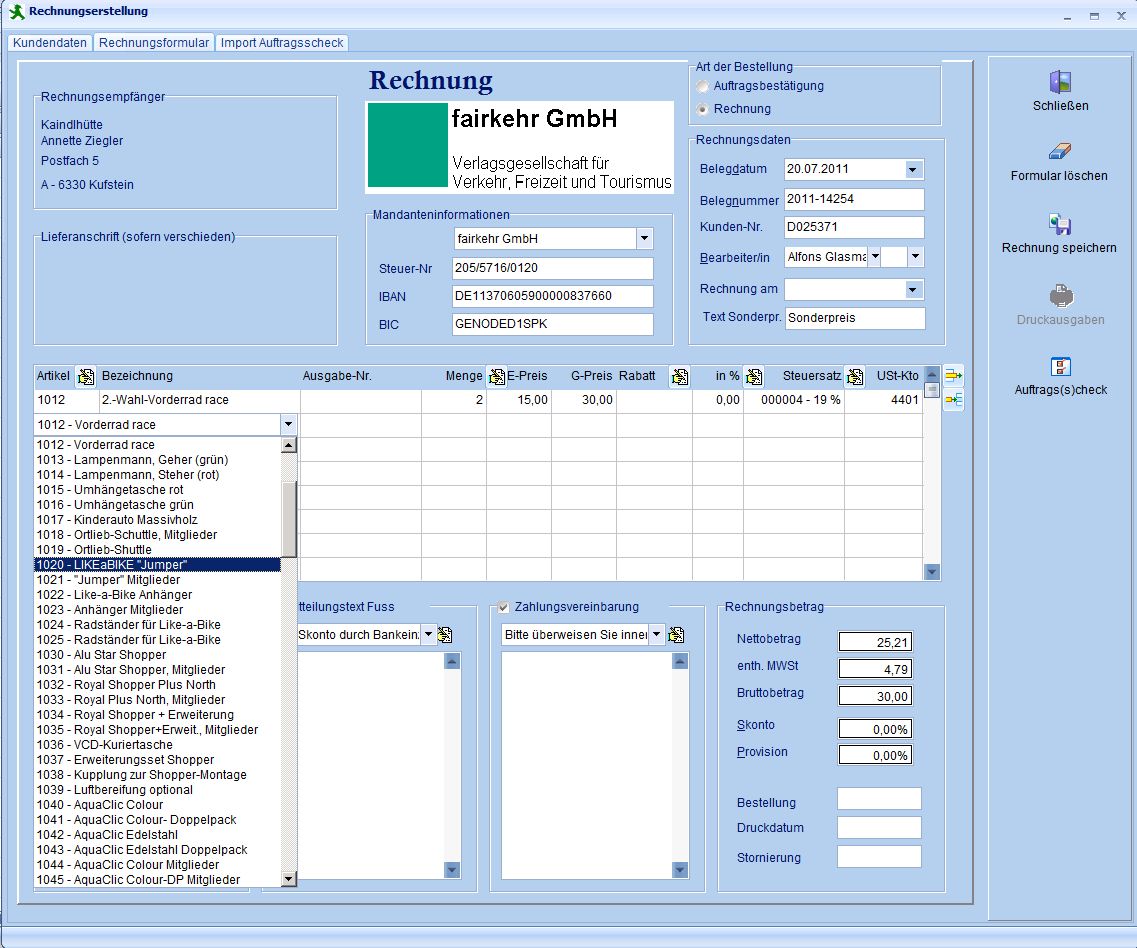Choose '1030 - Alu Star Shopper' from list
1137x948 pixels.
click(x=157, y=654)
